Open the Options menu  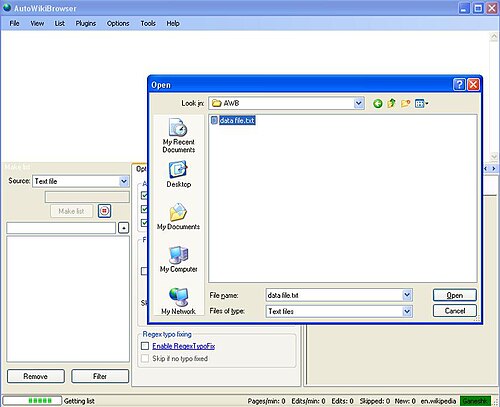118,23
